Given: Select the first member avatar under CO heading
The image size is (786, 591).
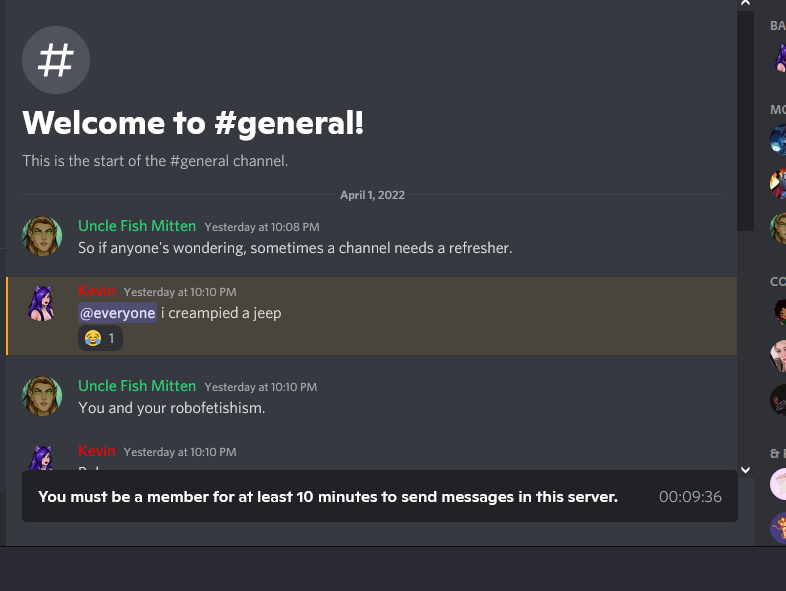Looking at the screenshot, I should tap(779, 312).
